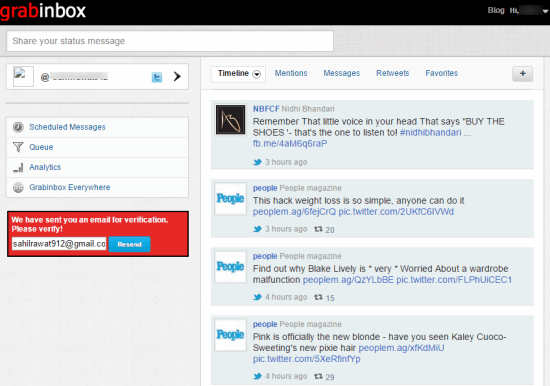
Task: Click Twitter bird icon on weight loss tweet
Action: [x=257, y=229]
